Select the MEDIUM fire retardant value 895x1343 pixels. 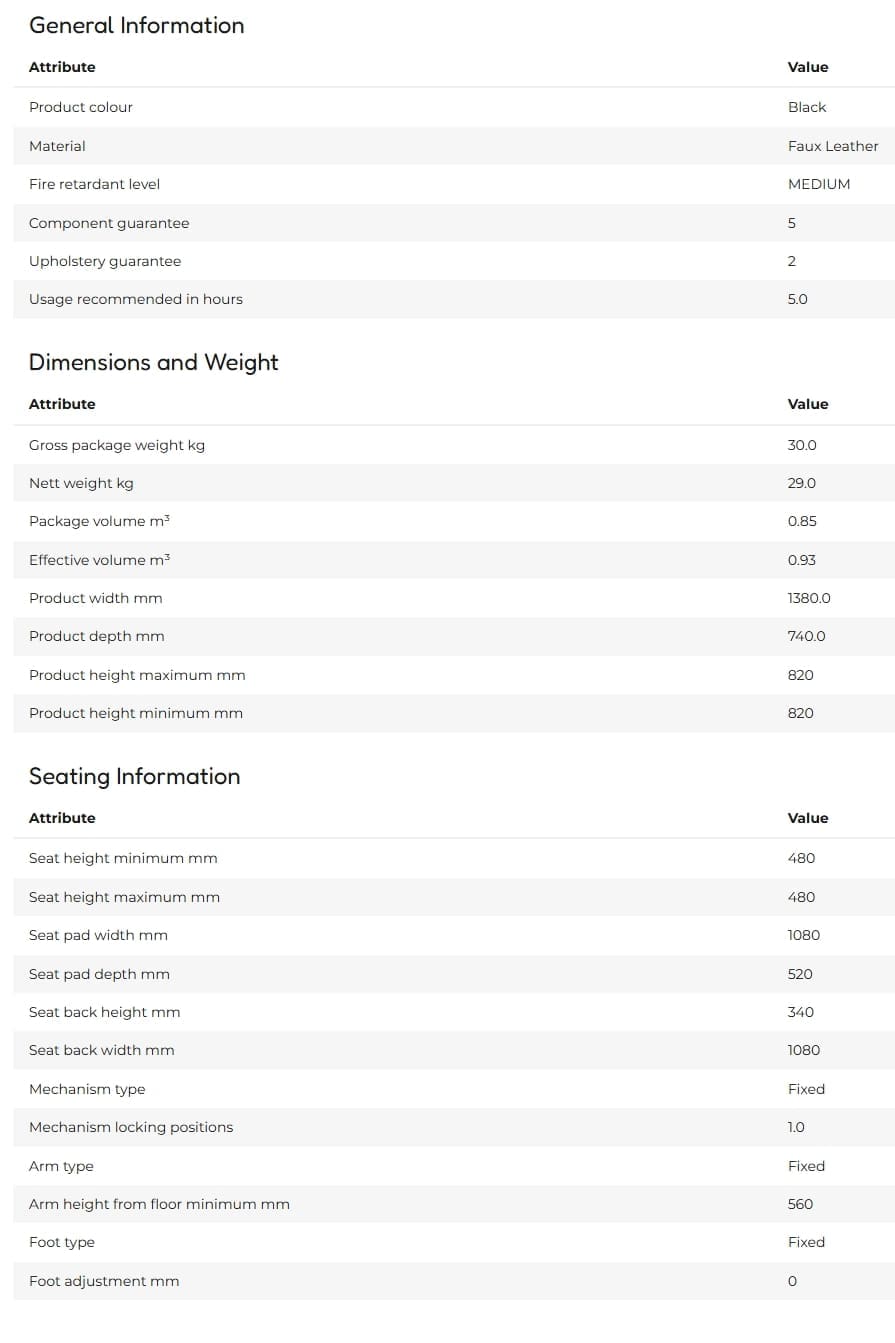(819, 184)
